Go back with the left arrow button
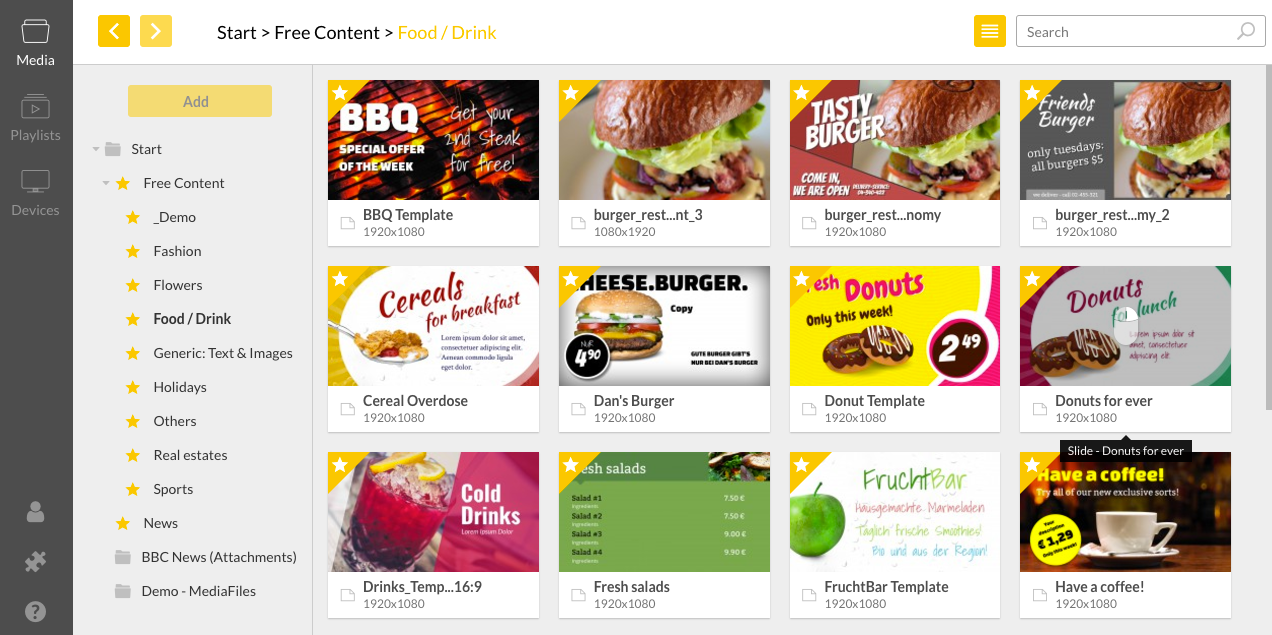1272x635 pixels. pyautogui.click(x=114, y=31)
